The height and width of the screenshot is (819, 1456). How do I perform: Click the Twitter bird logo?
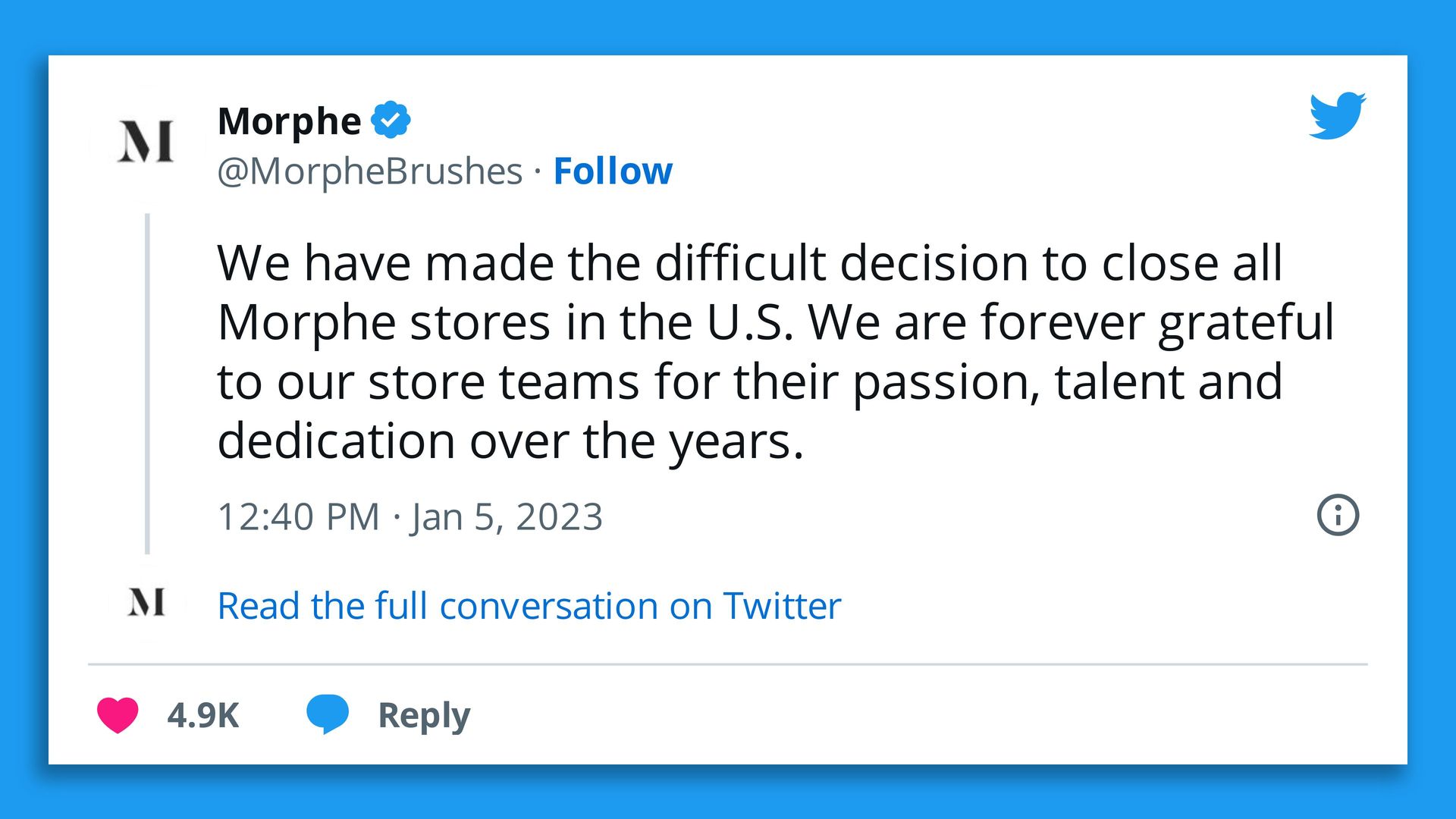1337,116
